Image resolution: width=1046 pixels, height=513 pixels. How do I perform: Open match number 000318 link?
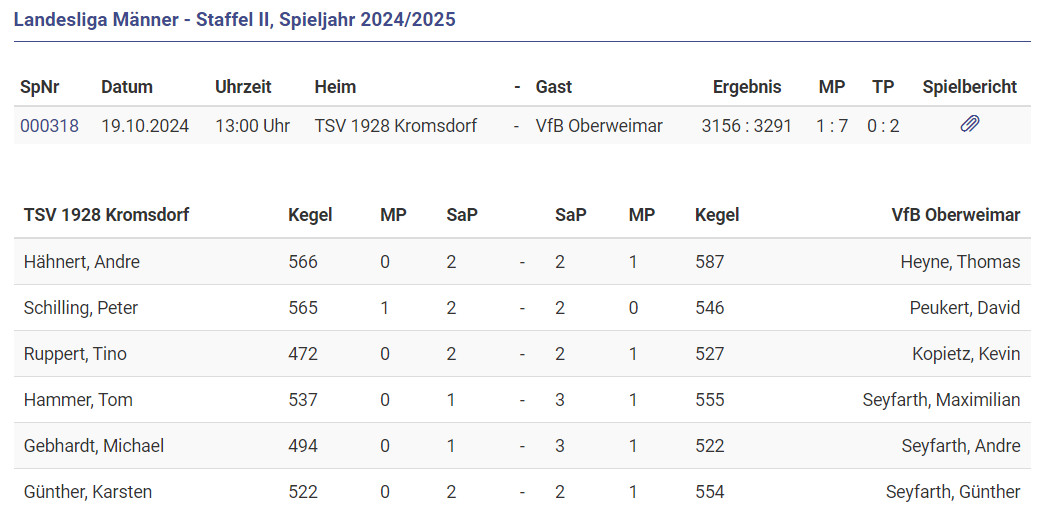pos(49,126)
